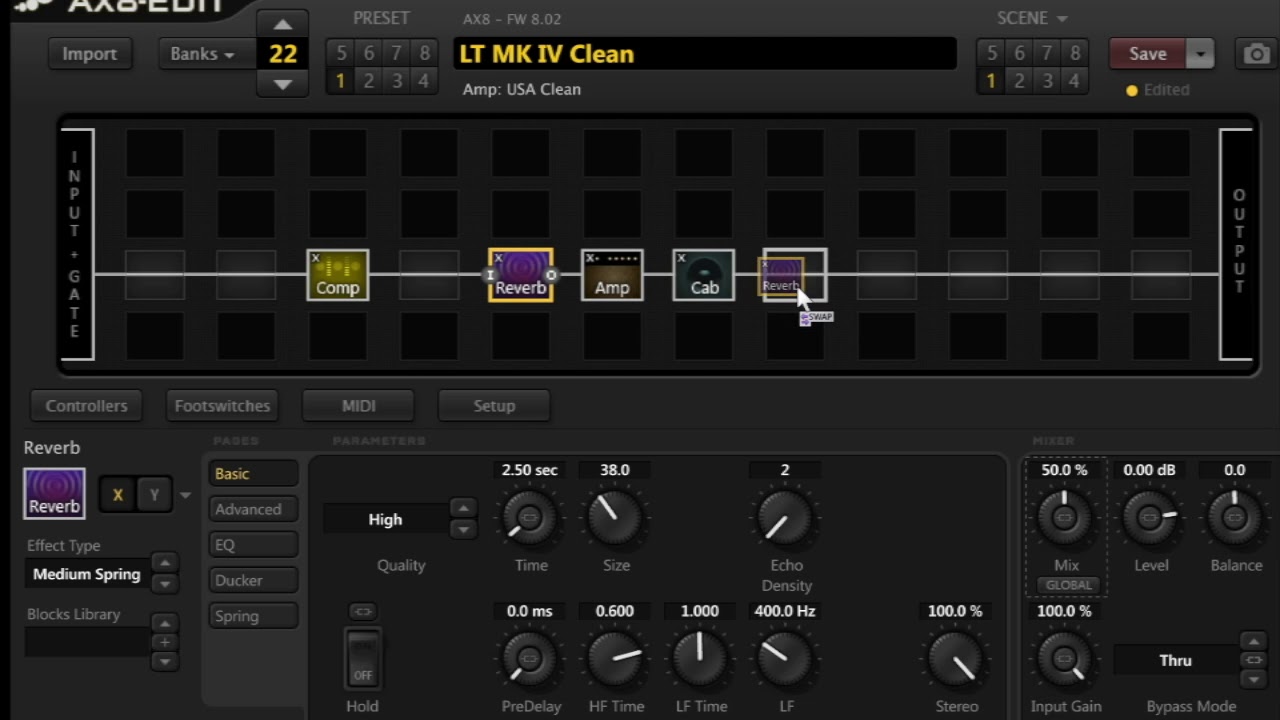Open the Scene dropdown menu
This screenshot has width=1280, height=720.
click(x=1032, y=18)
